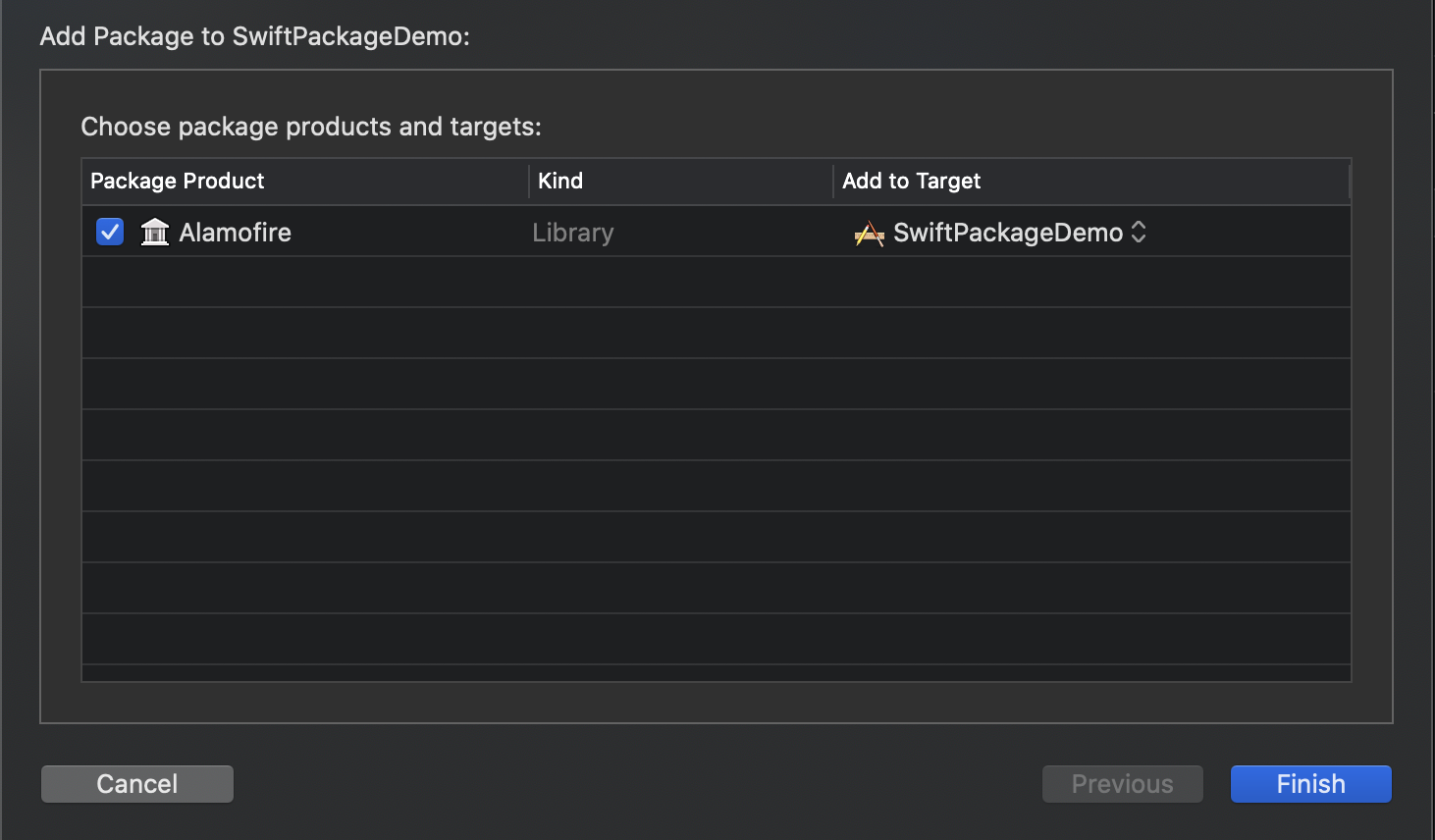Click the library building icon beside Alamofire
This screenshot has height=840, width=1435.
155,233
